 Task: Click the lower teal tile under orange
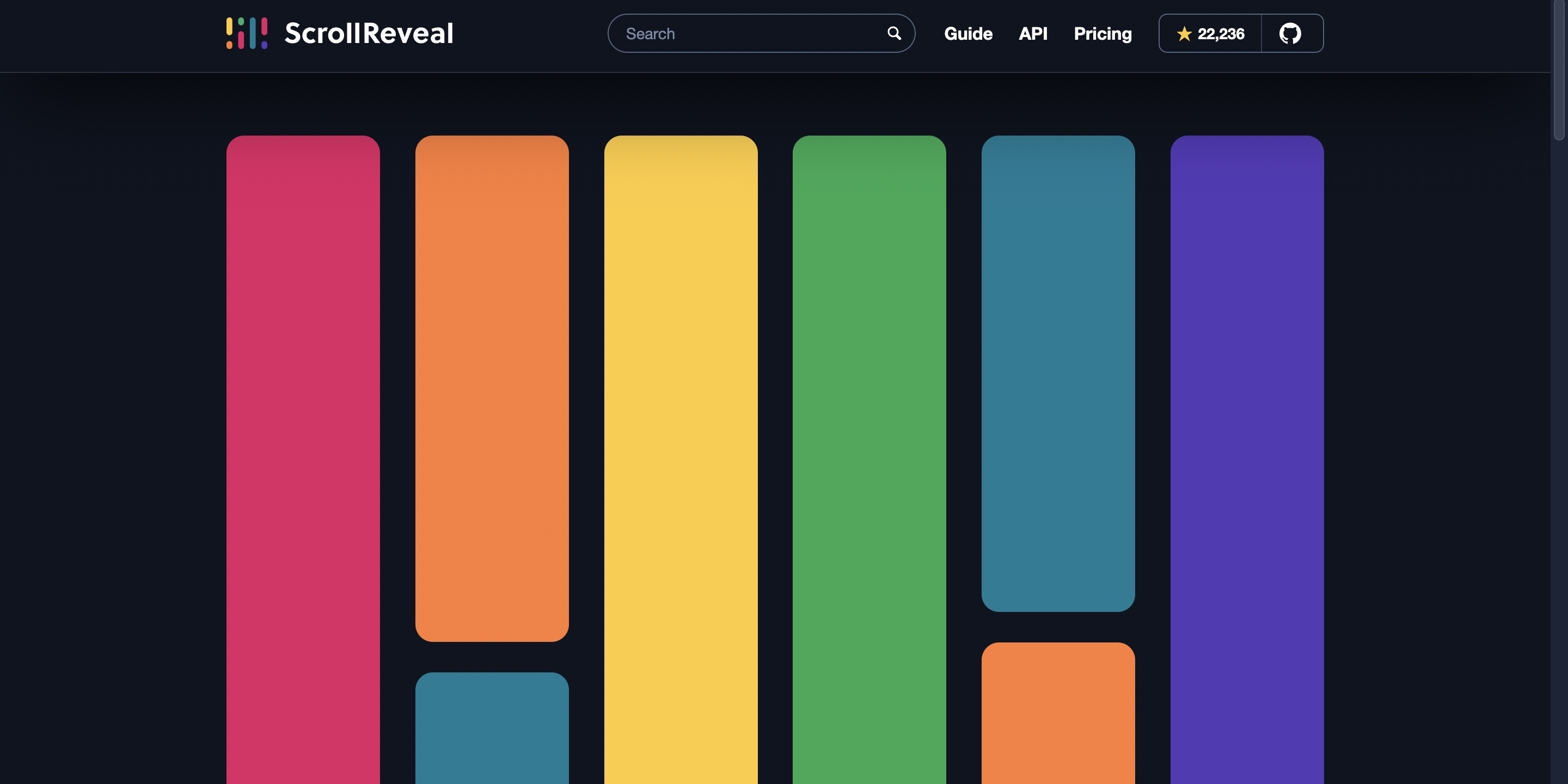pos(492,728)
